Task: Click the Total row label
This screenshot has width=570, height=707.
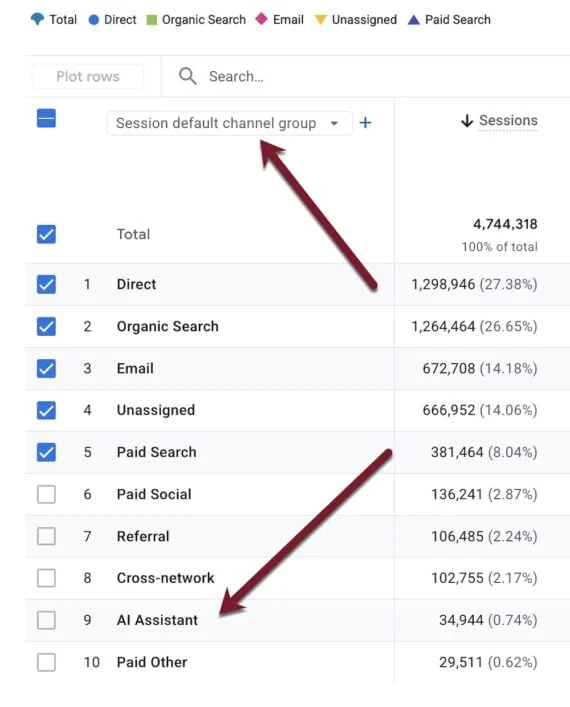Action: click(x=133, y=234)
